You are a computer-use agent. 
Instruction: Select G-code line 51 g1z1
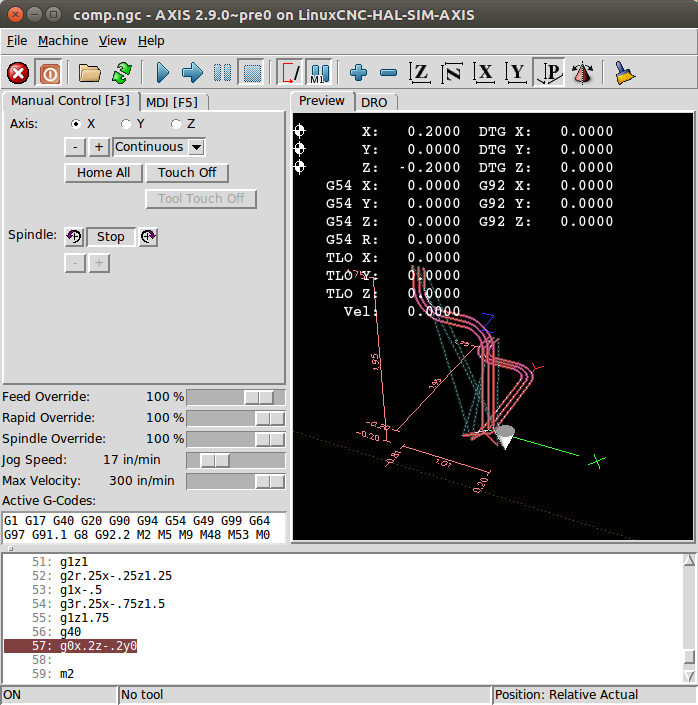74,562
